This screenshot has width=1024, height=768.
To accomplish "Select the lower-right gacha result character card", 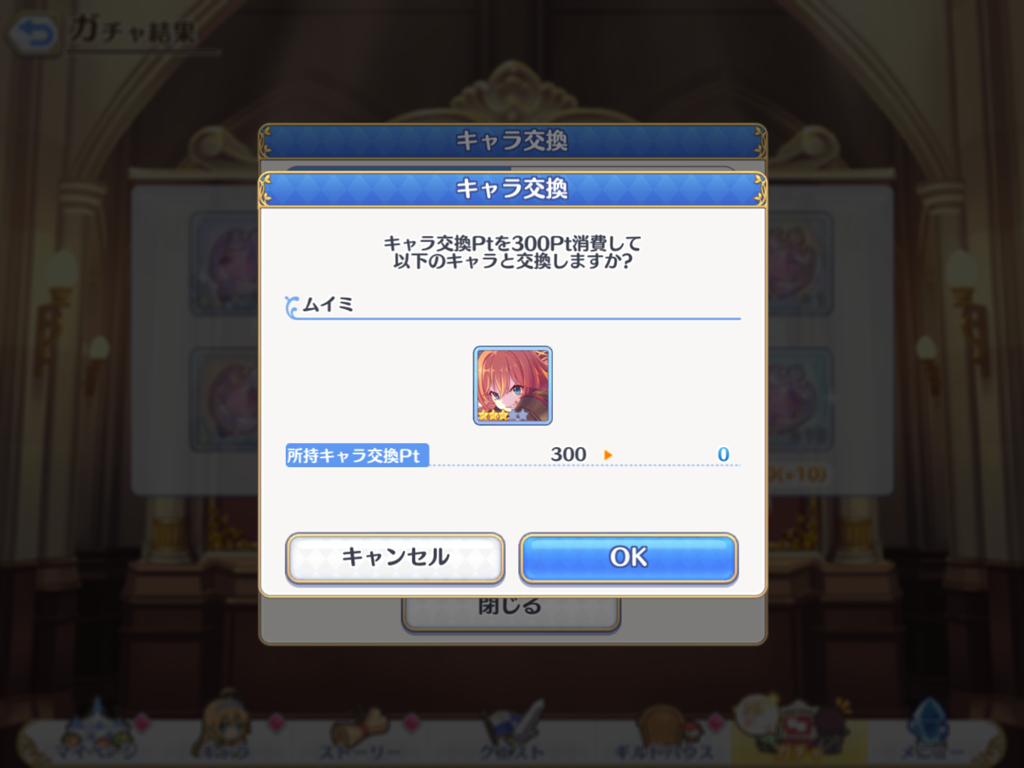I will 800,400.
